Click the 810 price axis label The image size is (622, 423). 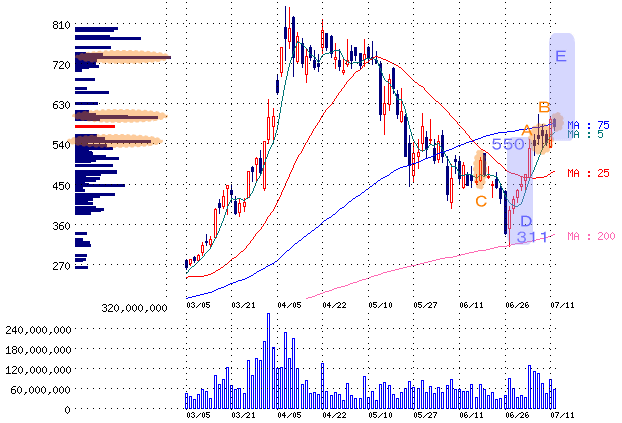click(x=61, y=25)
